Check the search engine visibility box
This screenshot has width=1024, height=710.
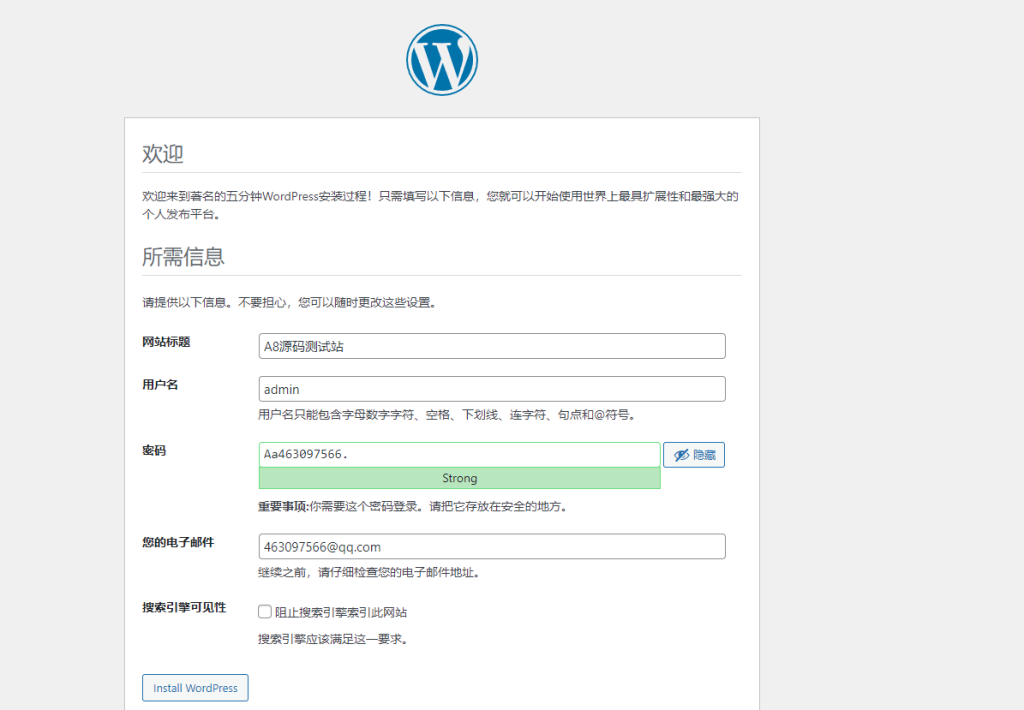coord(264,611)
